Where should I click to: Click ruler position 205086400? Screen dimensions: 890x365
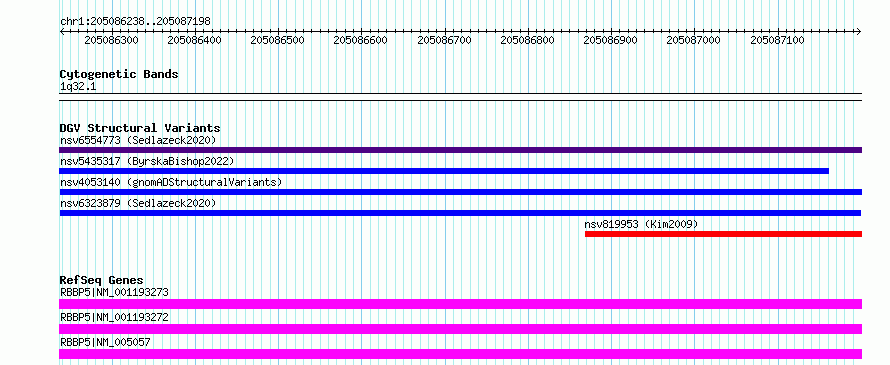tap(195, 40)
